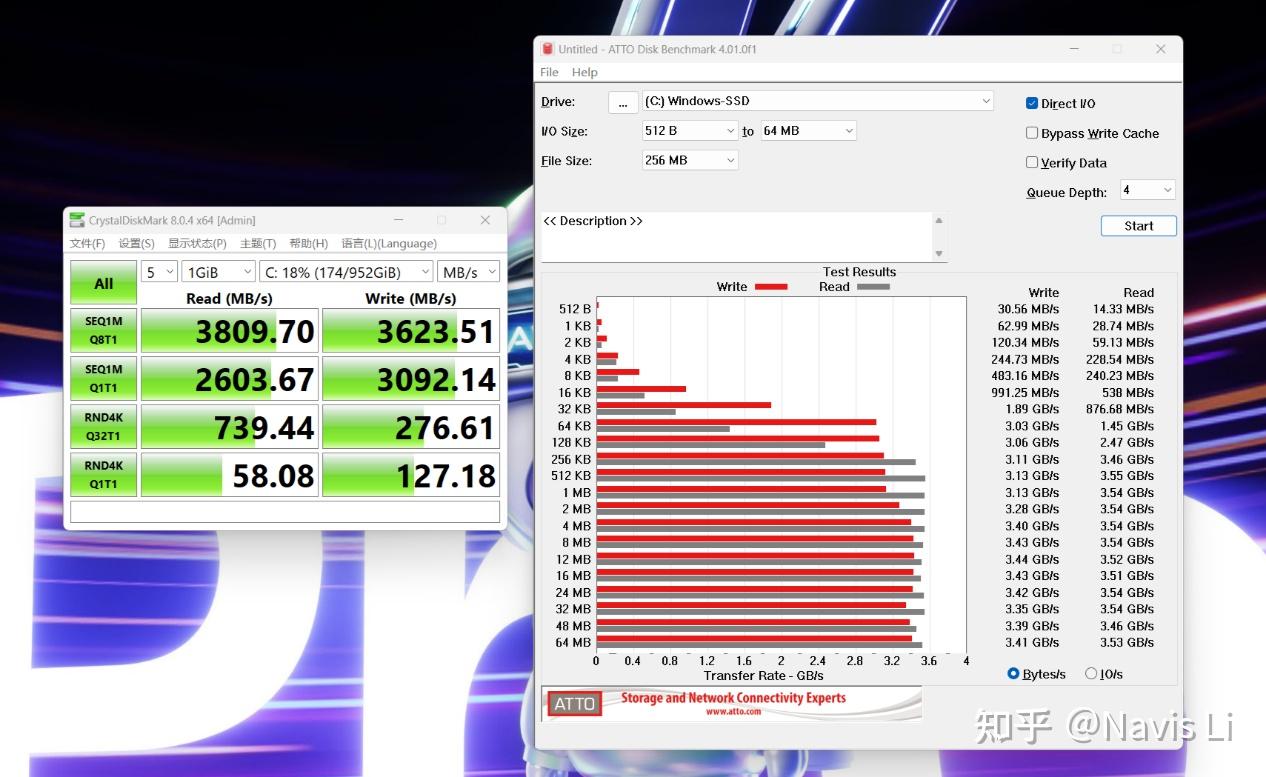Click SEQ1M Q1T1 write value 3092.14
The width and height of the screenshot is (1266, 777).
coord(411,379)
